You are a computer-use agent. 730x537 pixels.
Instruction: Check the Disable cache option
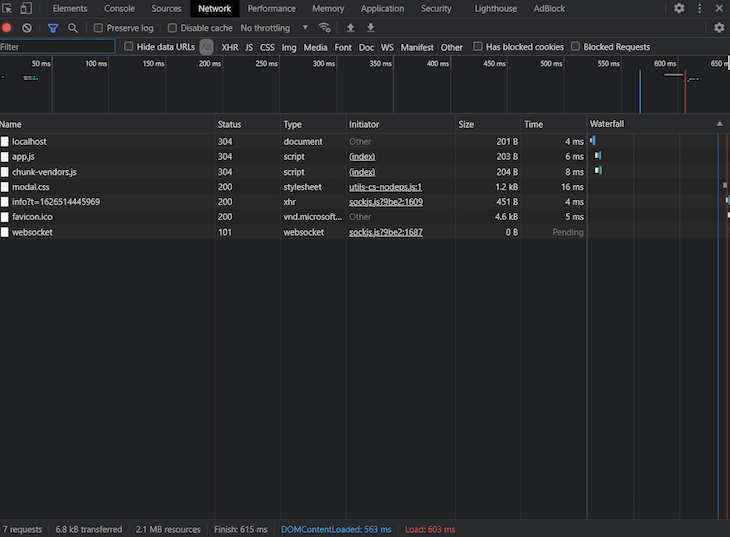[172, 28]
